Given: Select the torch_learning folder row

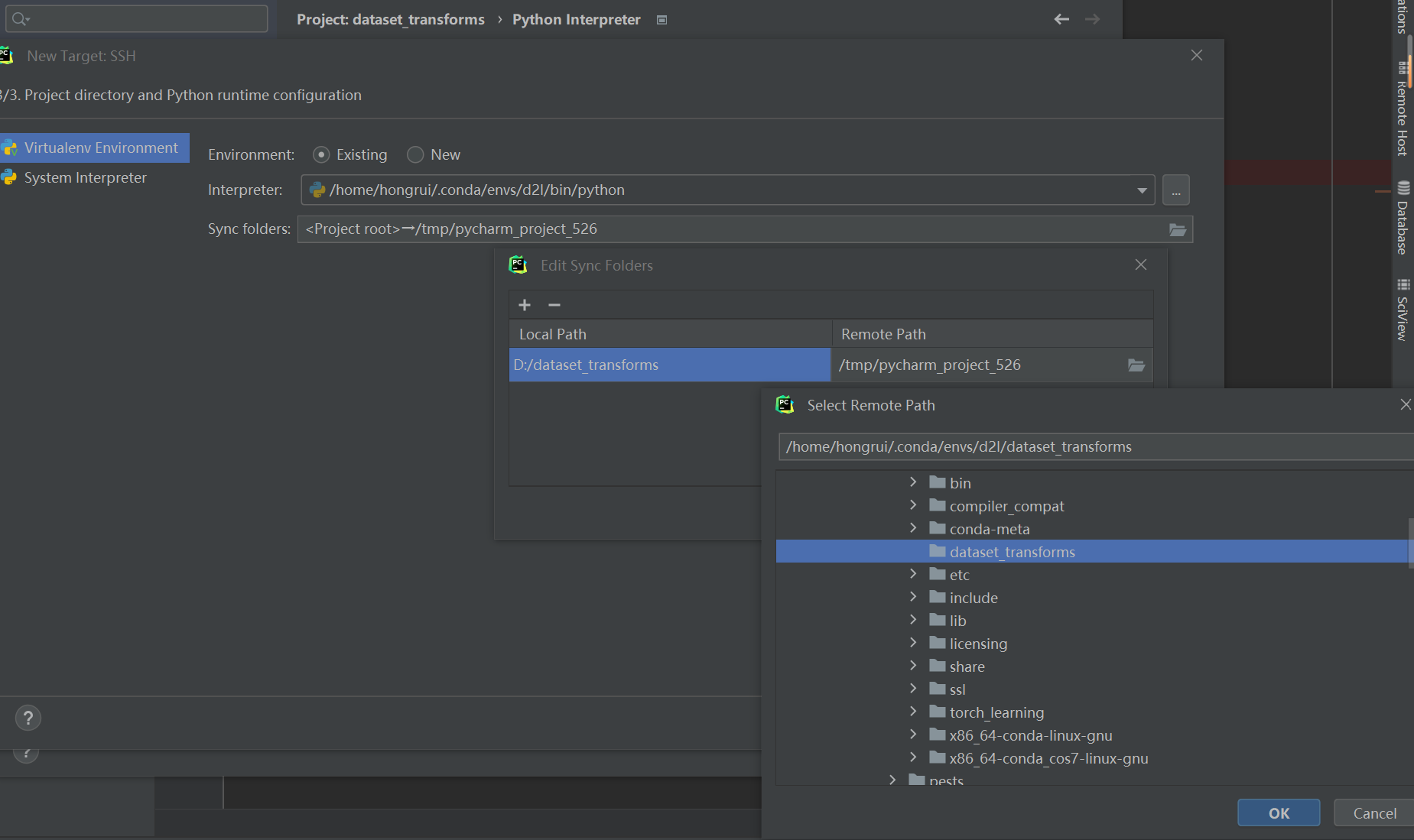Looking at the screenshot, I should click(1092, 712).
